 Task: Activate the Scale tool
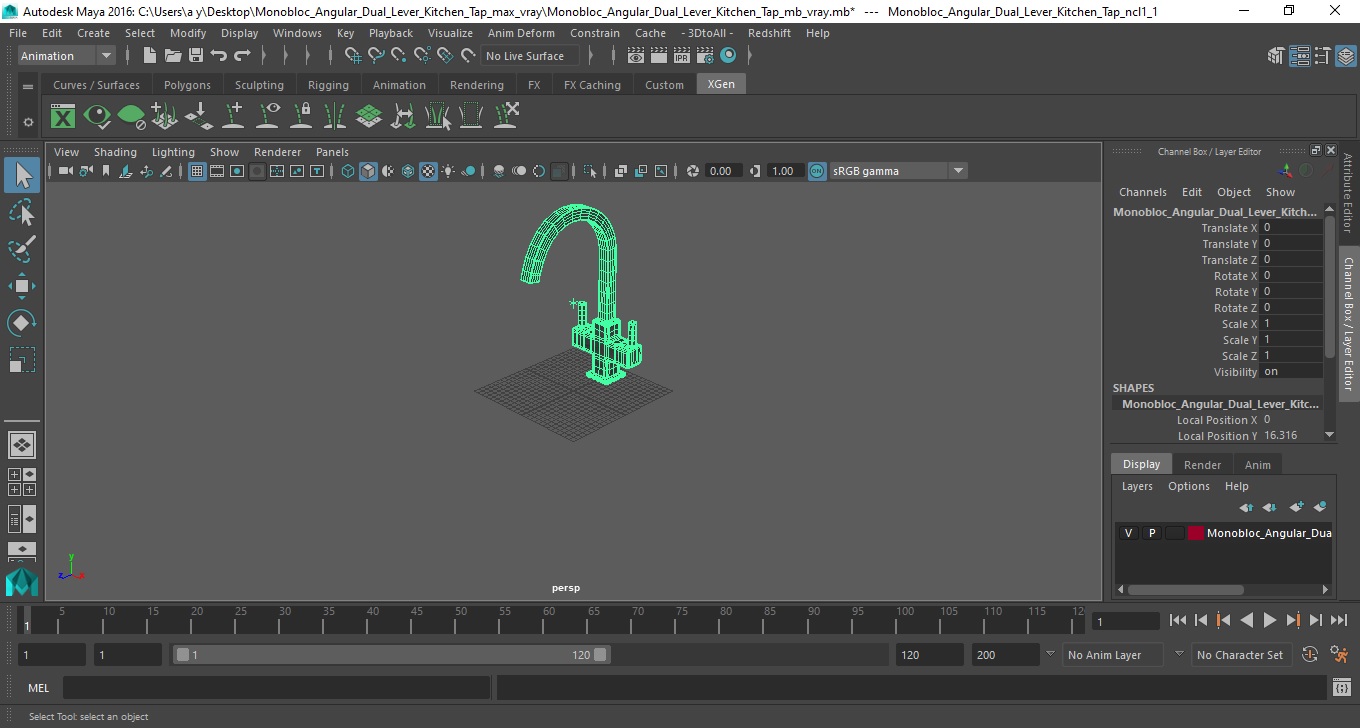(x=22, y=360)
